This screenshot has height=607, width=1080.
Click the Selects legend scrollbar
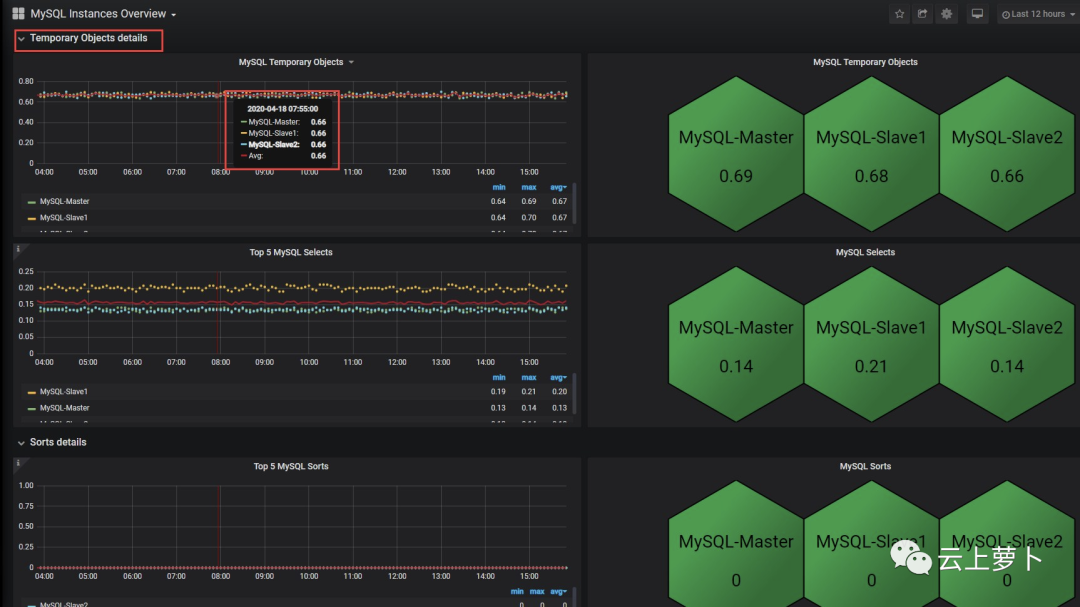574,393
